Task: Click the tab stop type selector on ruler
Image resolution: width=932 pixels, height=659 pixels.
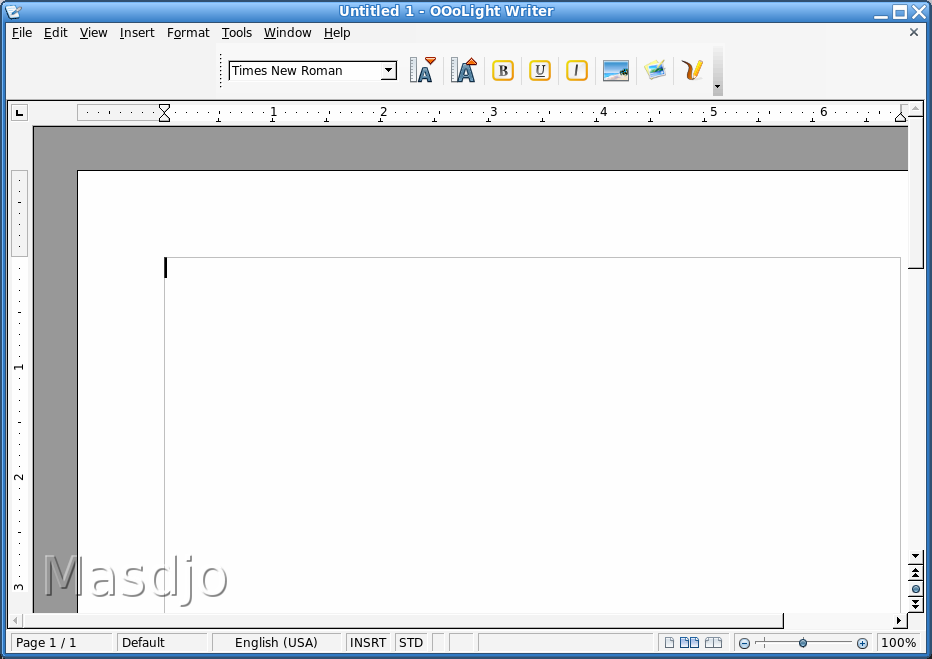Action: click(20, 112)
